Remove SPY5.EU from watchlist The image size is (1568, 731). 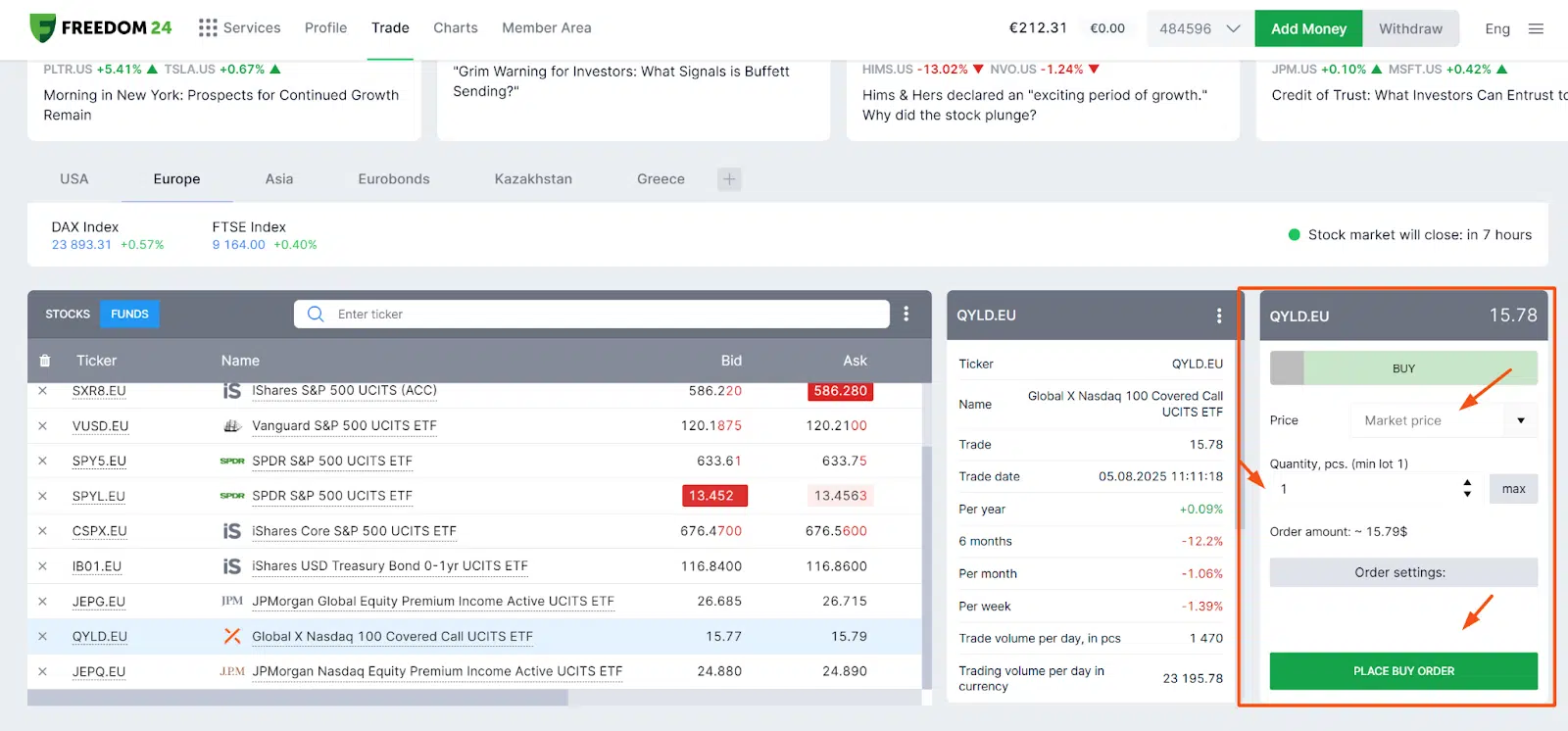point(42,461)
